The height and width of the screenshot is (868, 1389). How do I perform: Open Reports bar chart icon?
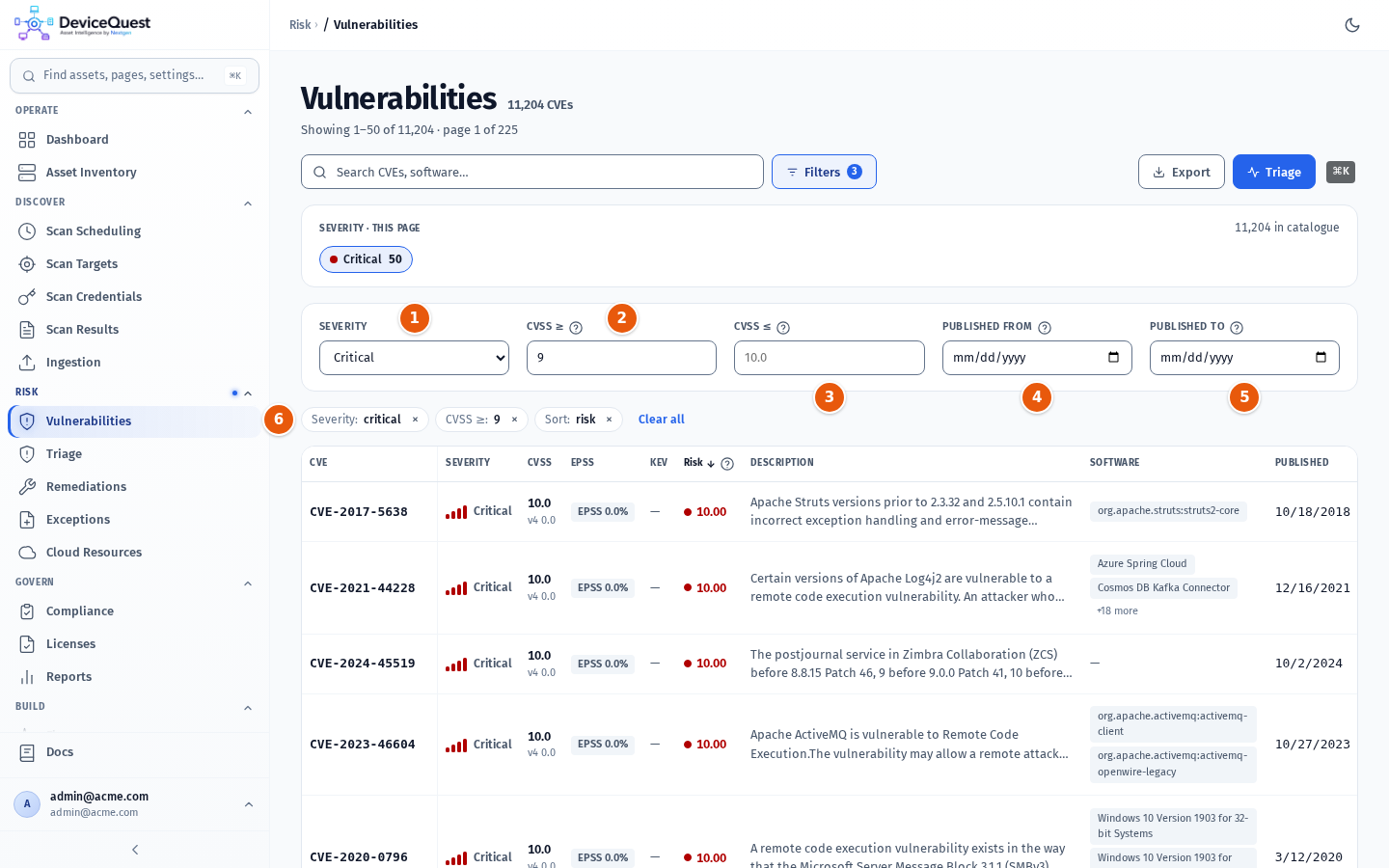tap(27, 677)
